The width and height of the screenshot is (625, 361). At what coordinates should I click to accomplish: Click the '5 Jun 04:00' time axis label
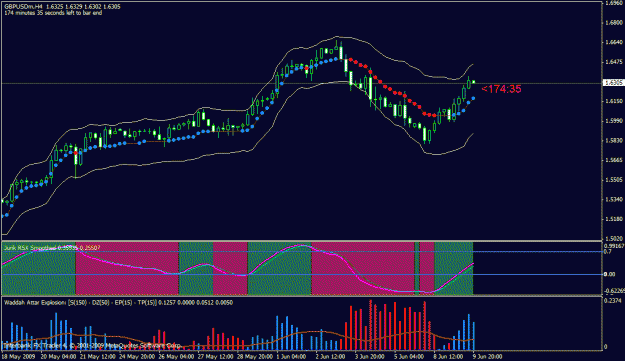[409, 356]
